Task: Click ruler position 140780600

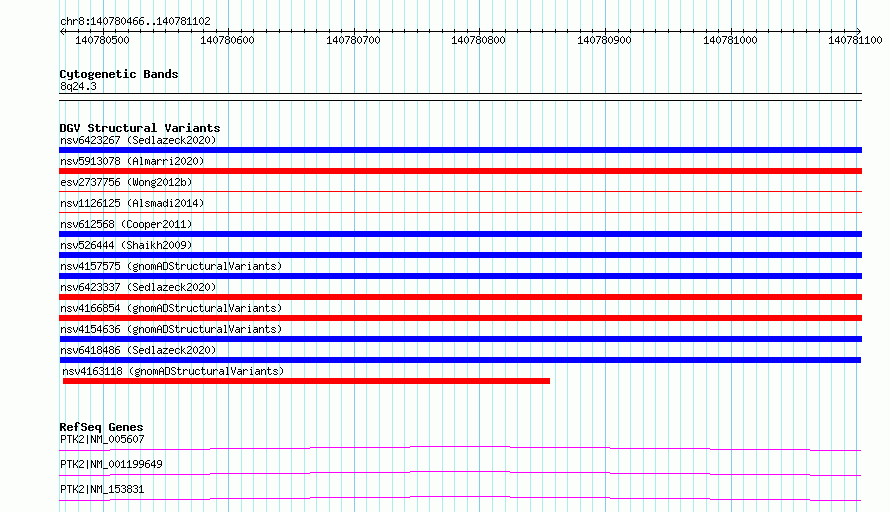Action: [x=227, y=40]
